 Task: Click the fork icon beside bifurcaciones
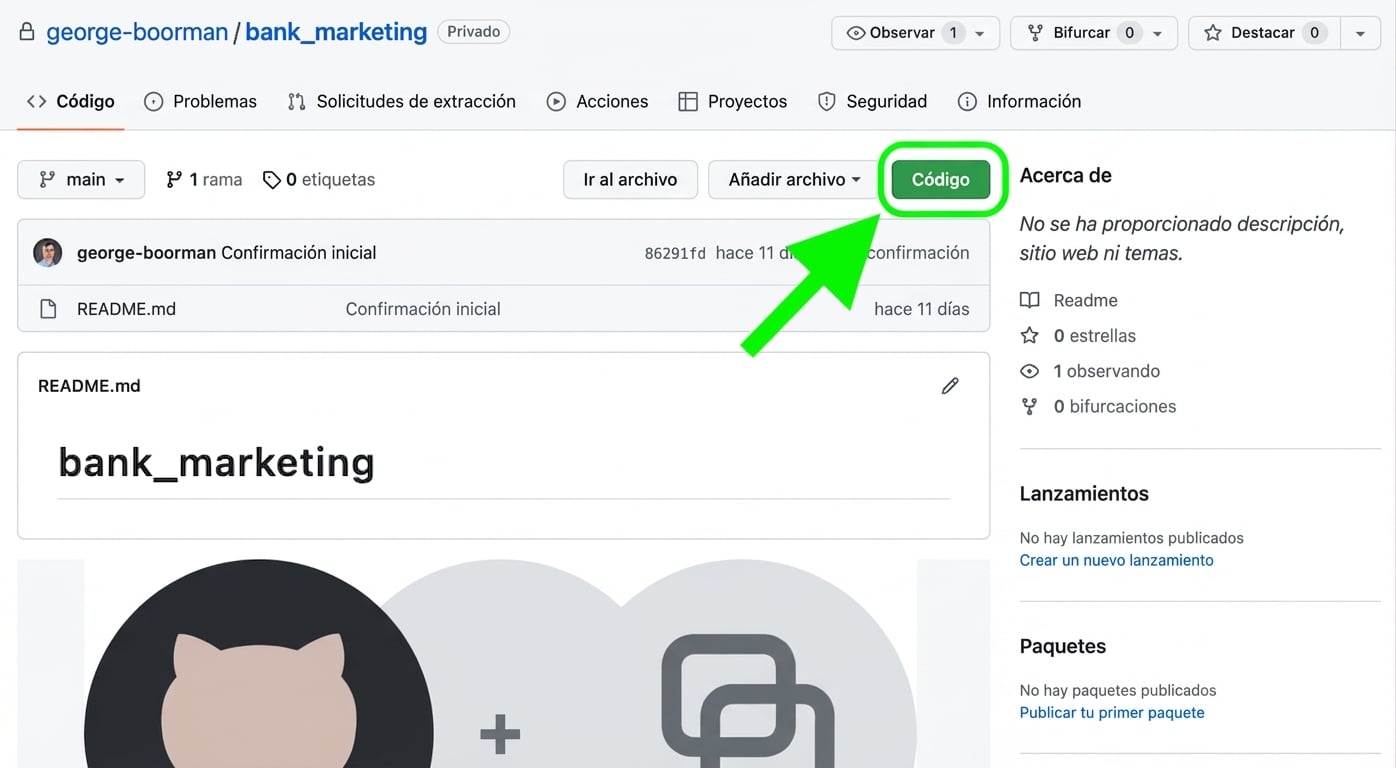(x=1029, y=406)
